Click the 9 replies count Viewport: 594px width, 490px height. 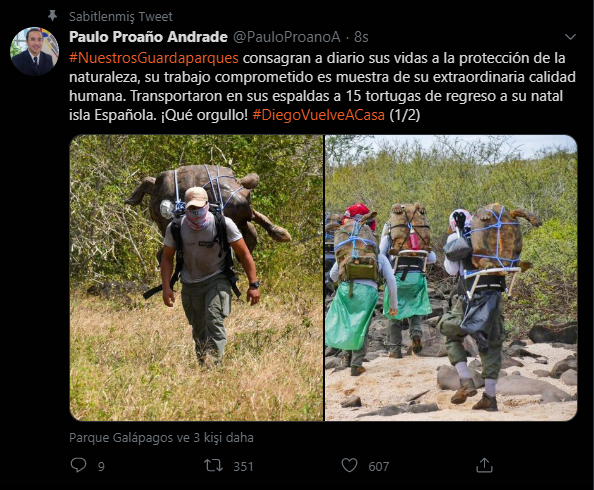click(101, 467)
